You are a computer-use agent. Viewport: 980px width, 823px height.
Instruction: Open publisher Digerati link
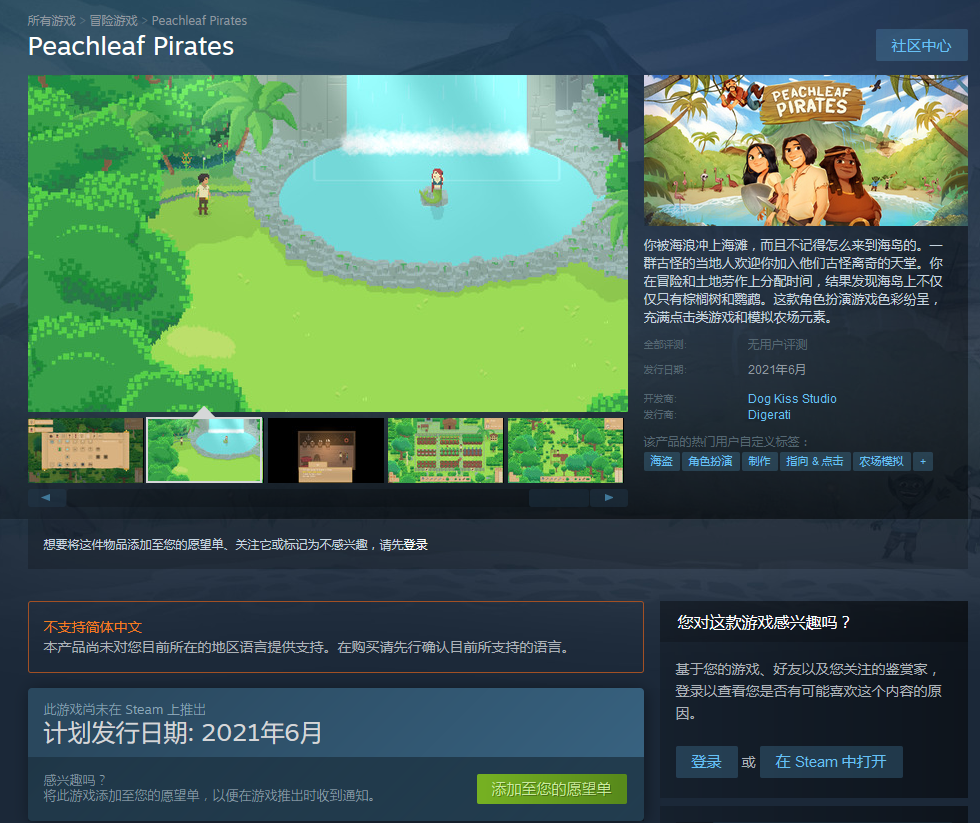769,415
